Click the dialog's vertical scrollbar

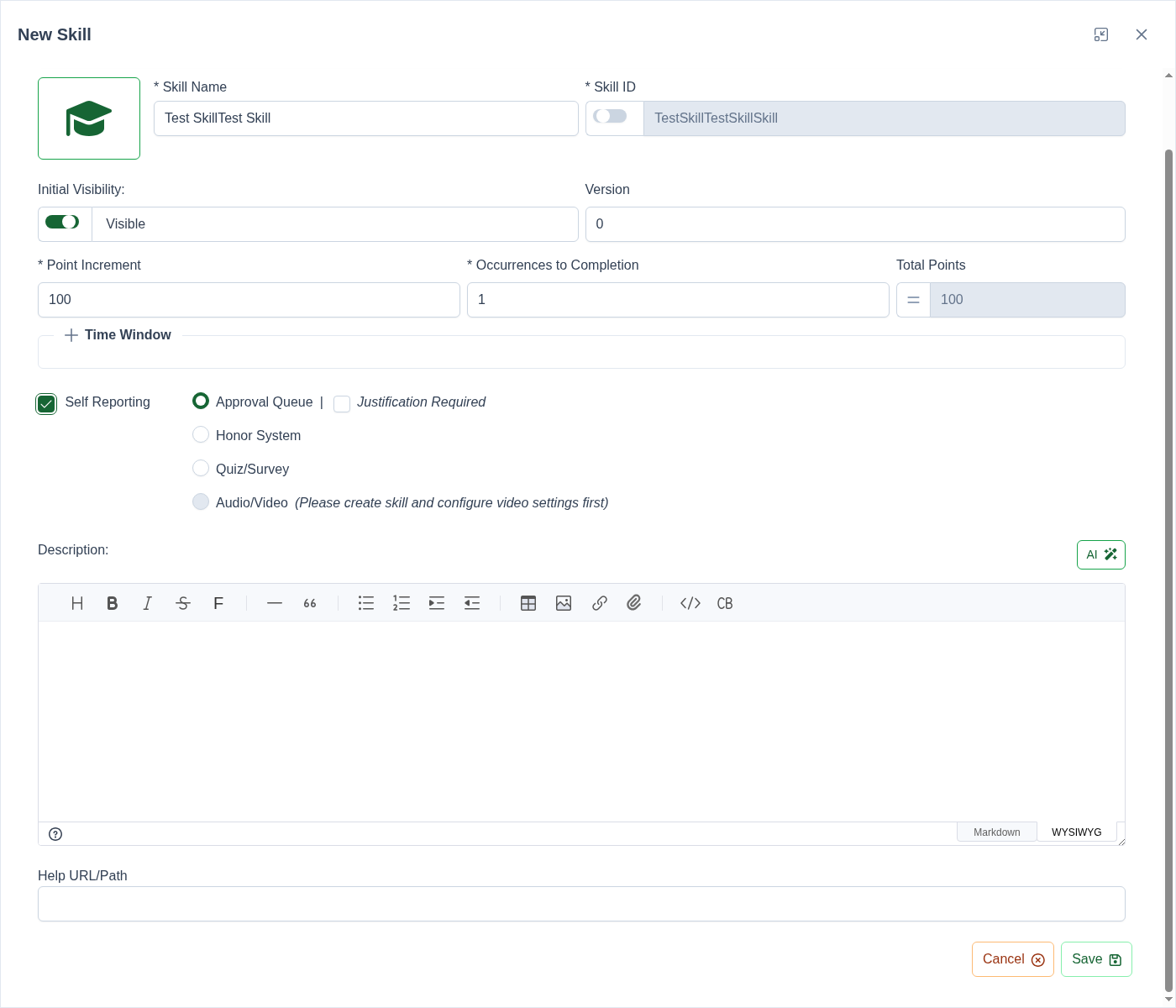click(1168, 571)
